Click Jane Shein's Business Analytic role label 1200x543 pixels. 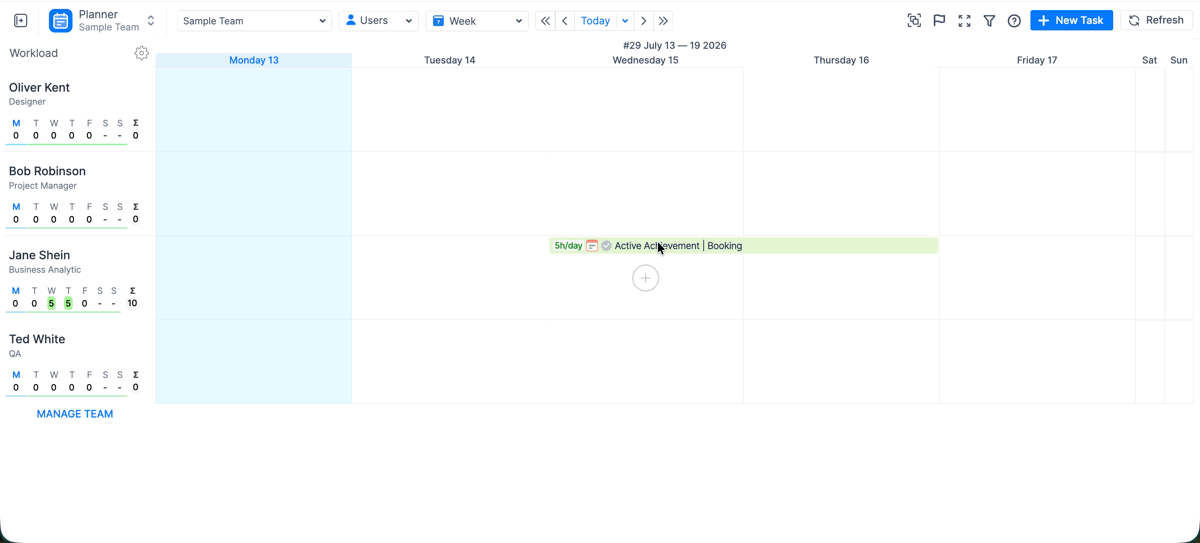click(45, 270)
